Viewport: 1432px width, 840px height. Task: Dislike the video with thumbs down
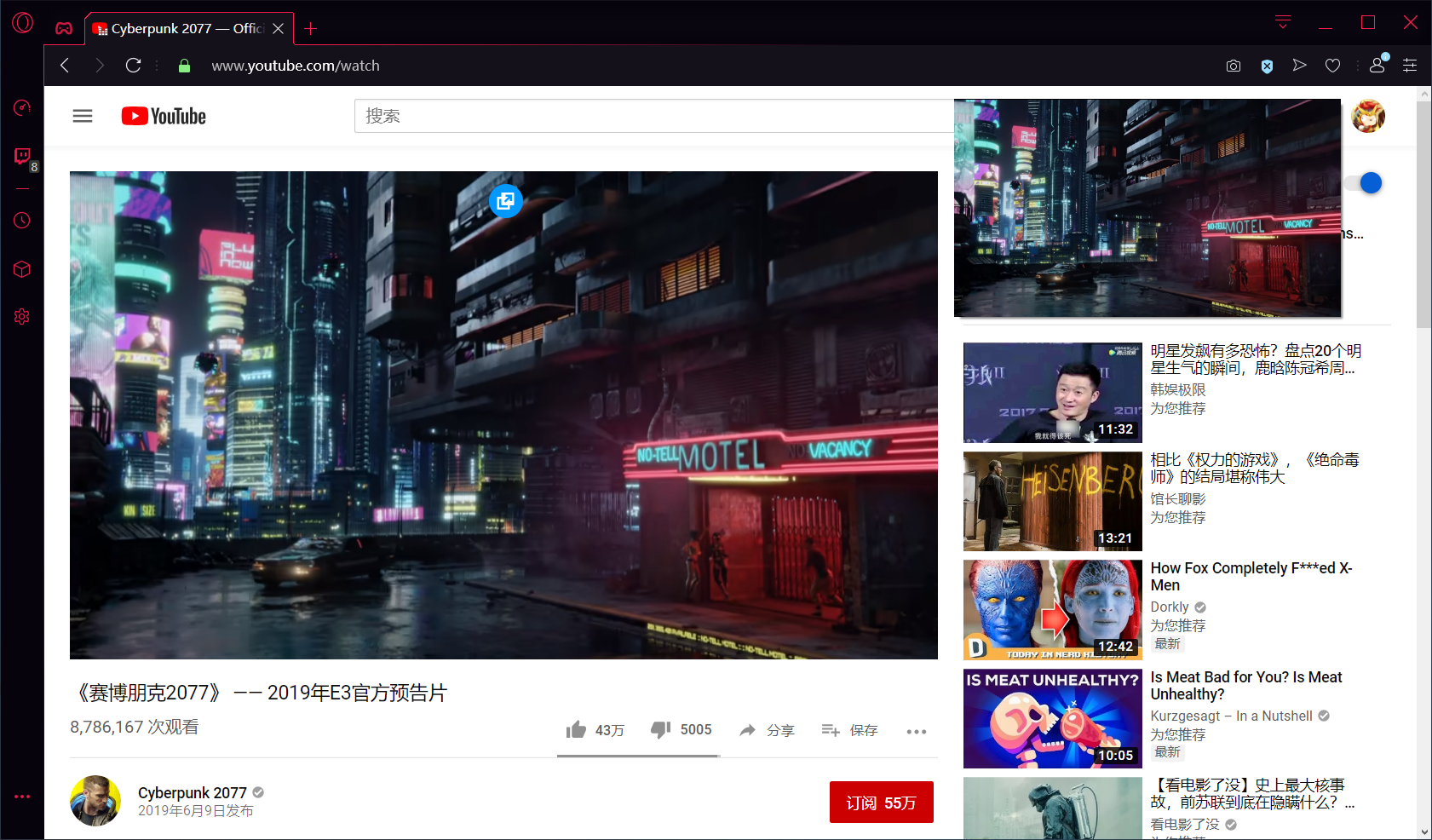(x=681, y=730)
